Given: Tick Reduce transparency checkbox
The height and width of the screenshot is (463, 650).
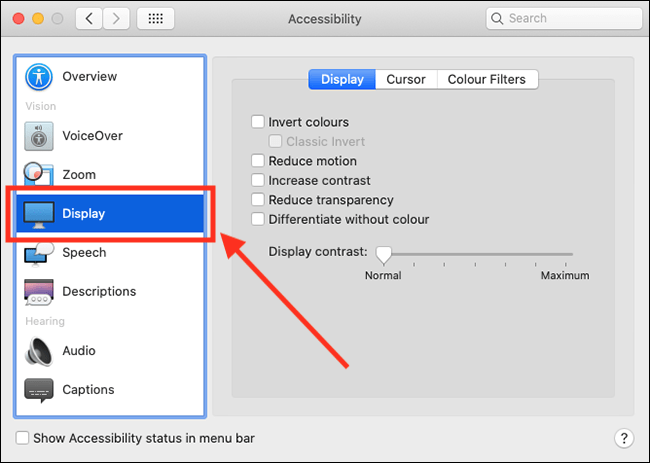Looking at the screenshot, I should [258, 200].
